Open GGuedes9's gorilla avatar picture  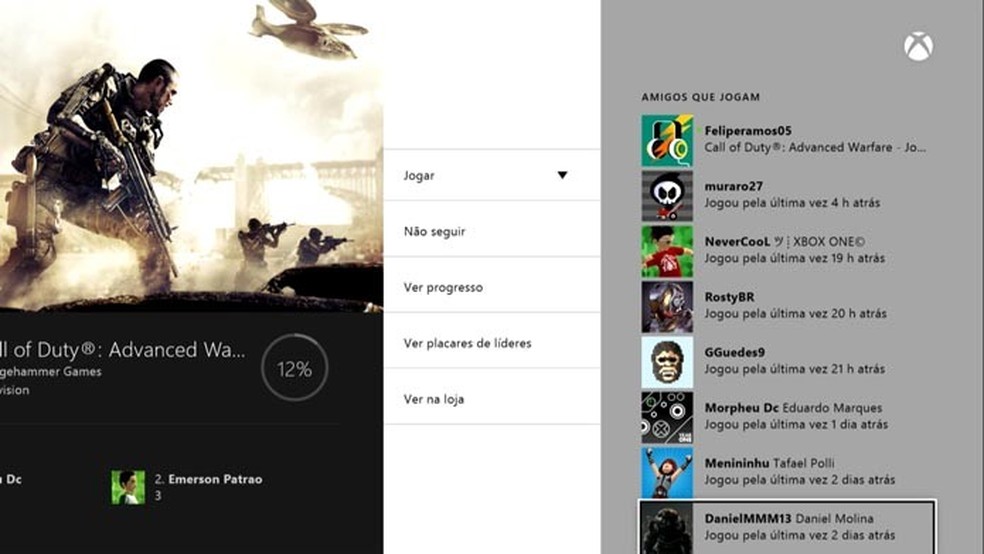[667, 362]
